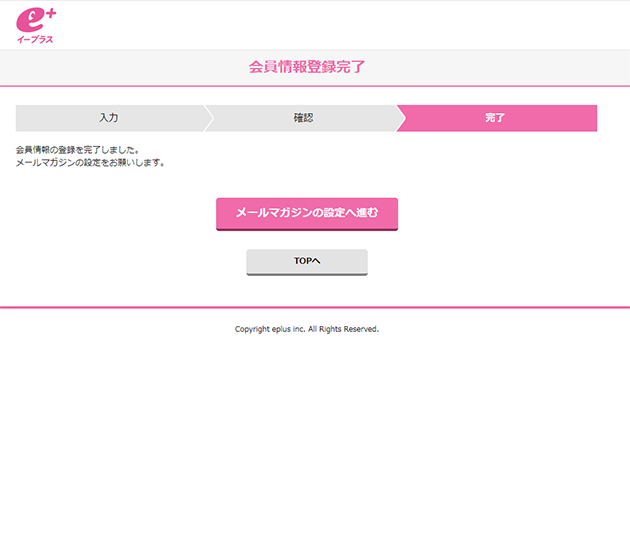This screenshot has width=630, height=539.
Task: Click the eplus pink logo icon
Action: coord(35,21)
